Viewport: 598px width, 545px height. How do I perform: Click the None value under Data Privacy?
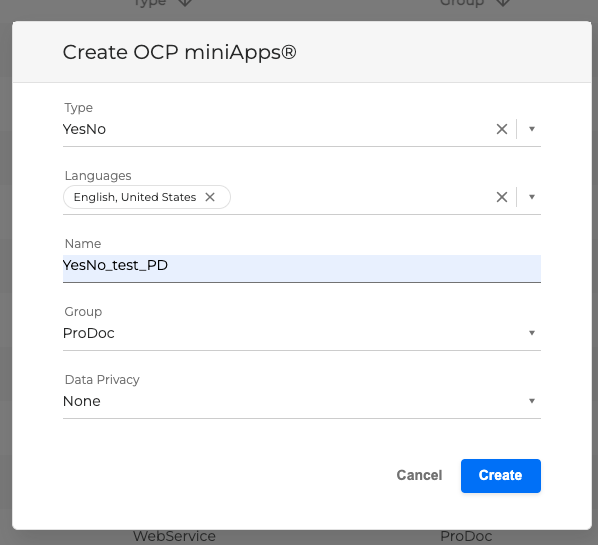point(82,401)
